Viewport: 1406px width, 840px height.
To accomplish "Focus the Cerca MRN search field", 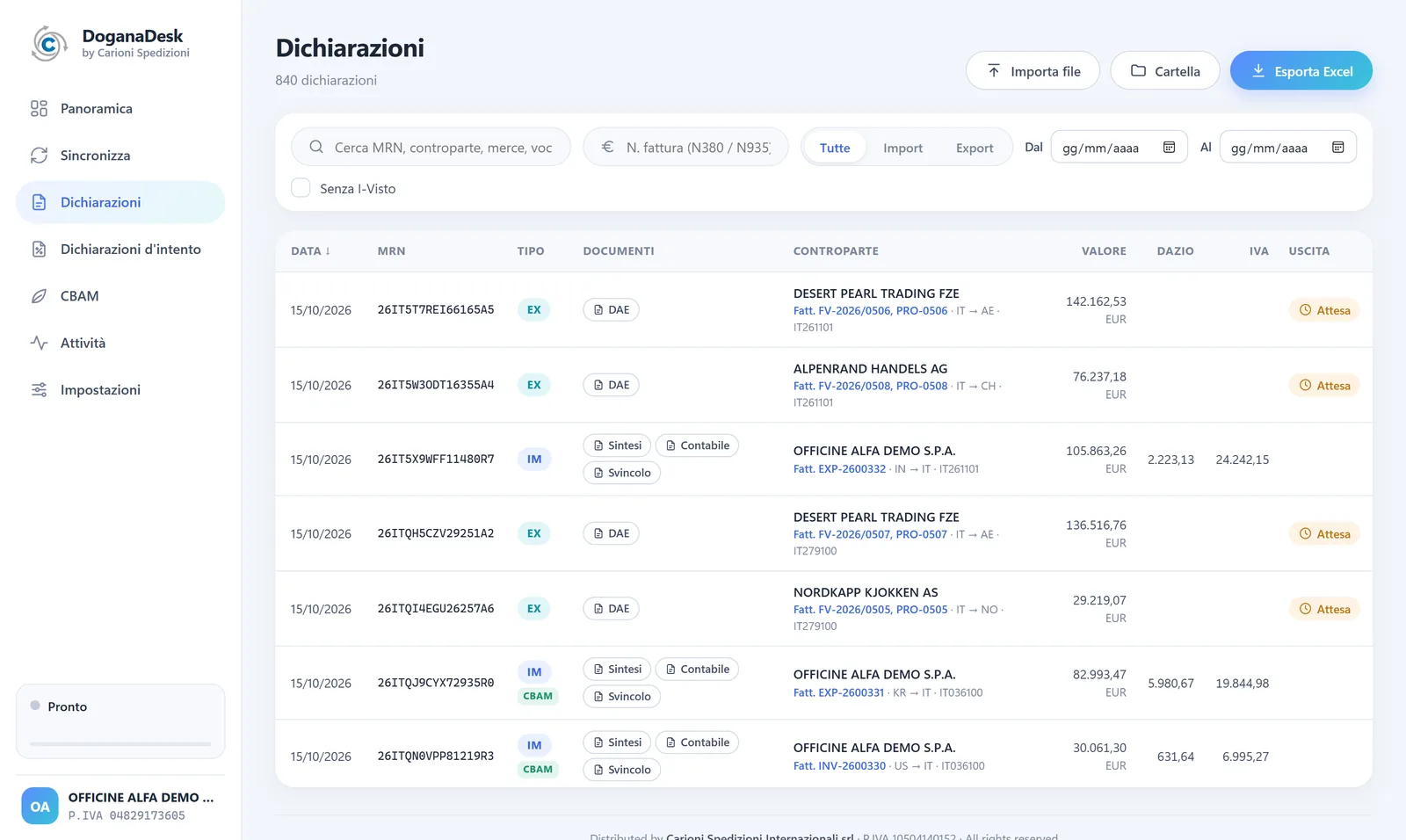I will point(431,148).
